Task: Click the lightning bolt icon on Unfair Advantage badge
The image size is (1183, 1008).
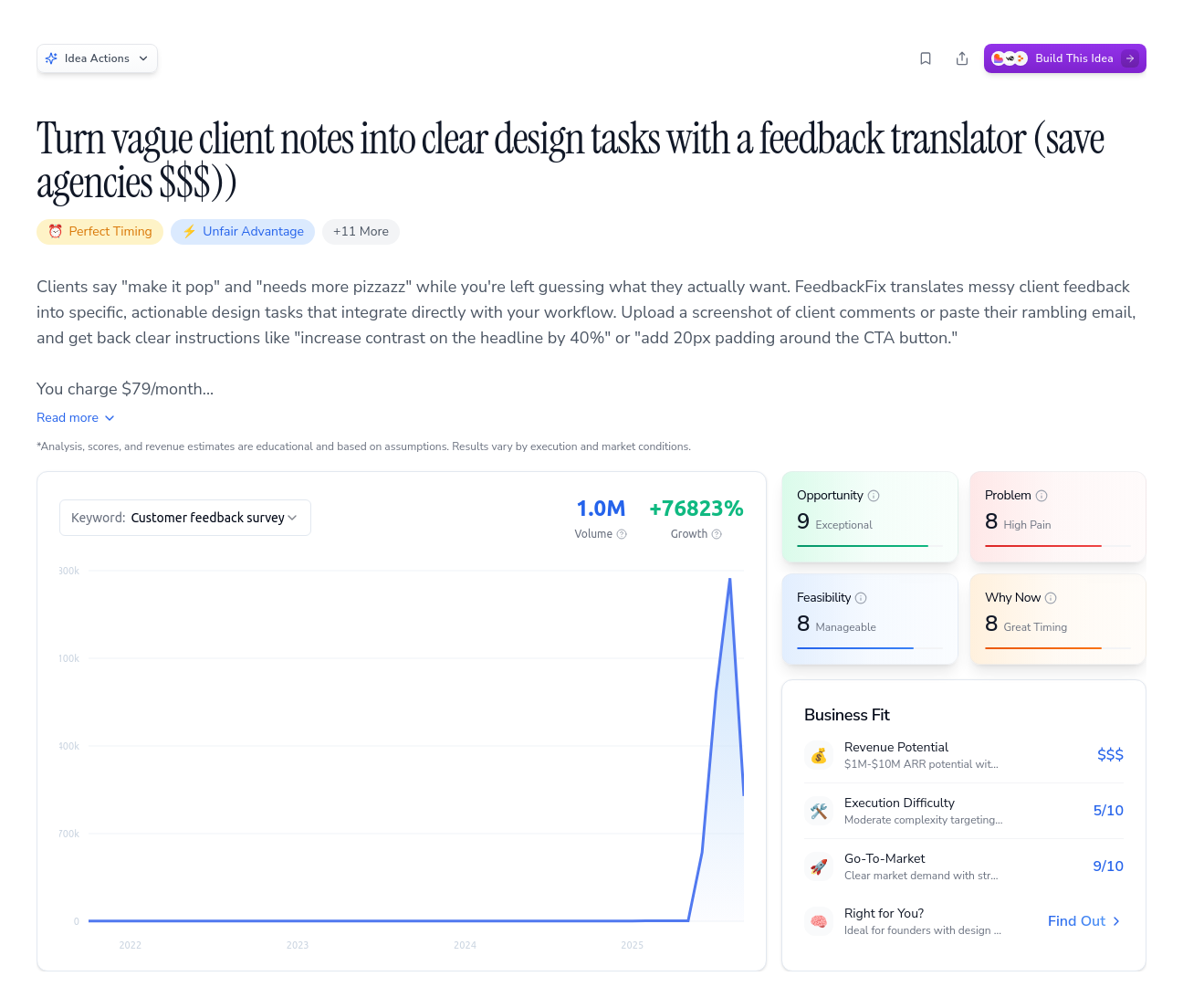Action: [189, 231]
